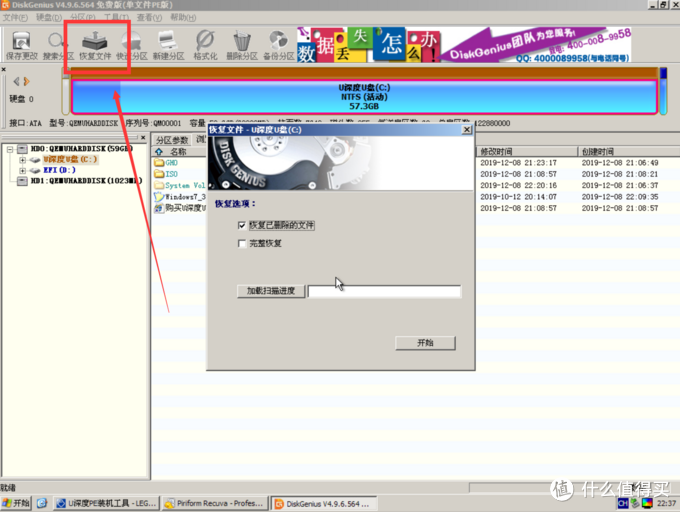Switch to Piriform Recuva taskbar window

tap(215, 503)
